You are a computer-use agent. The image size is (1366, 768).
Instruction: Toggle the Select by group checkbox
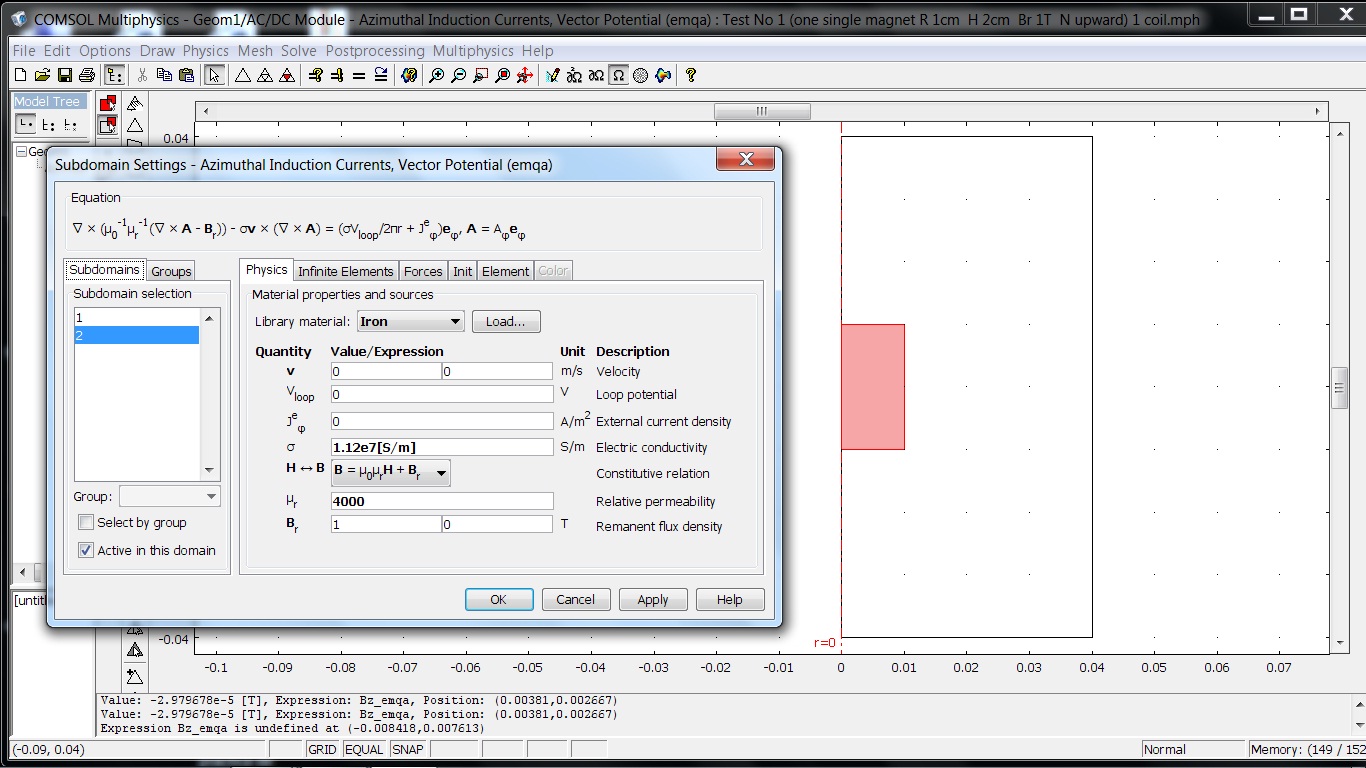[87, 522]
